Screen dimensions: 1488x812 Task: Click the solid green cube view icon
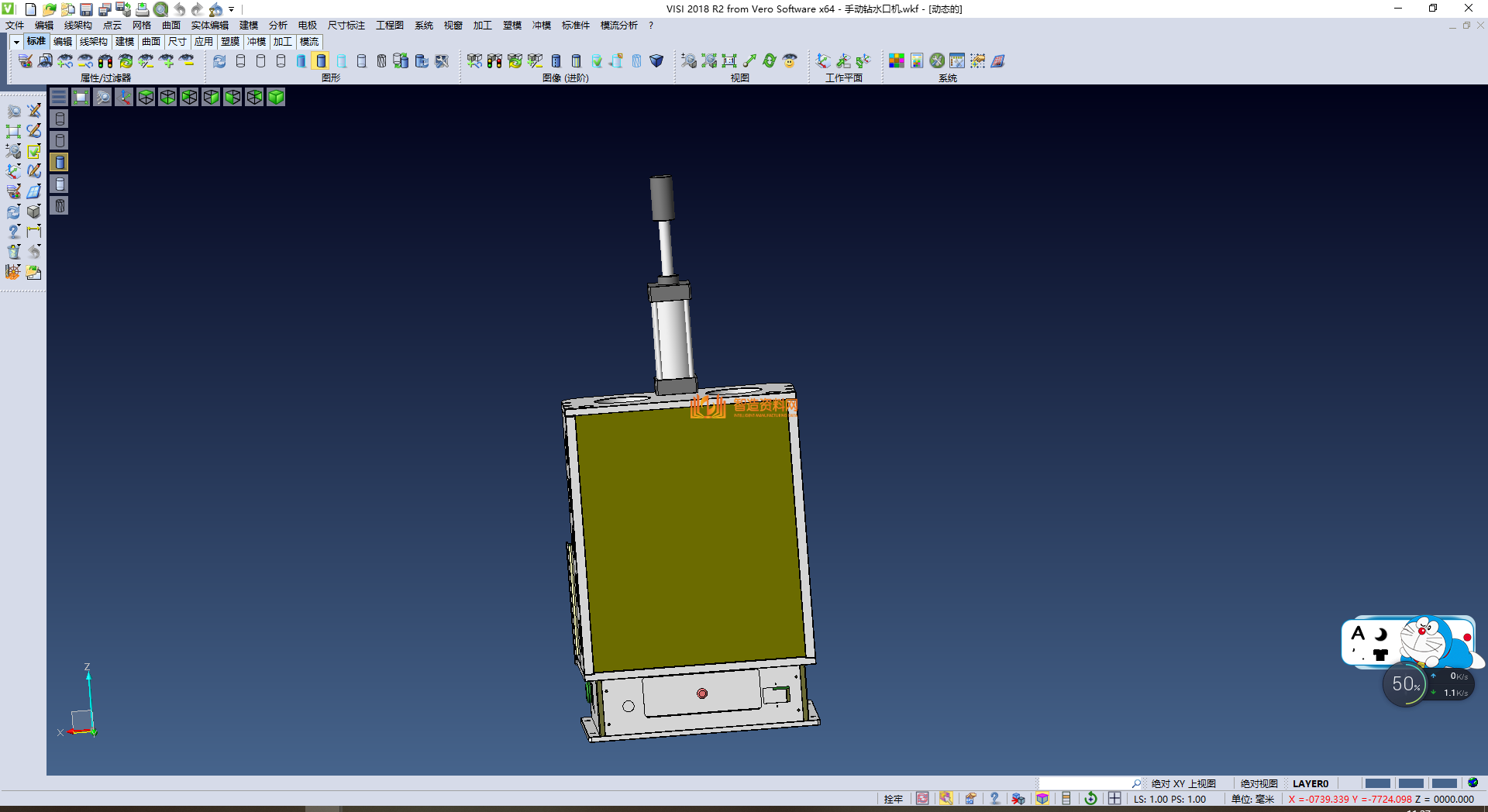tap(276, 97)
